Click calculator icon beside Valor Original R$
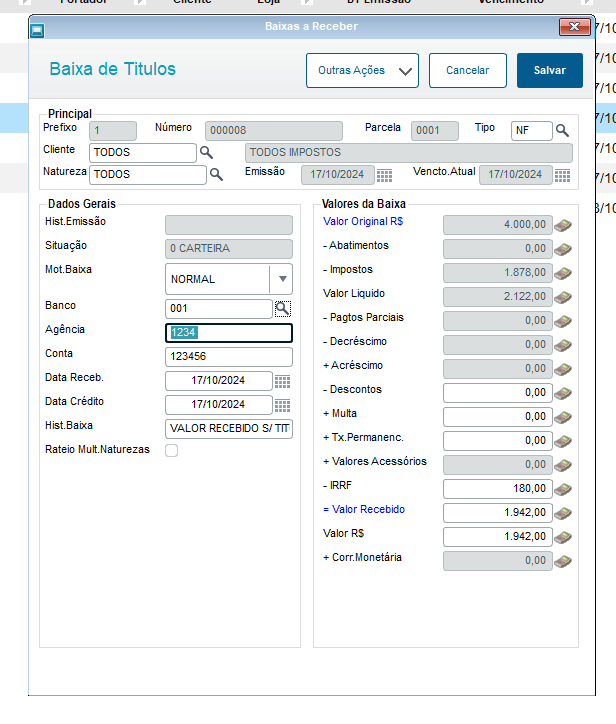The height and width of the screenshot is (724, 616). click(563, 225)
